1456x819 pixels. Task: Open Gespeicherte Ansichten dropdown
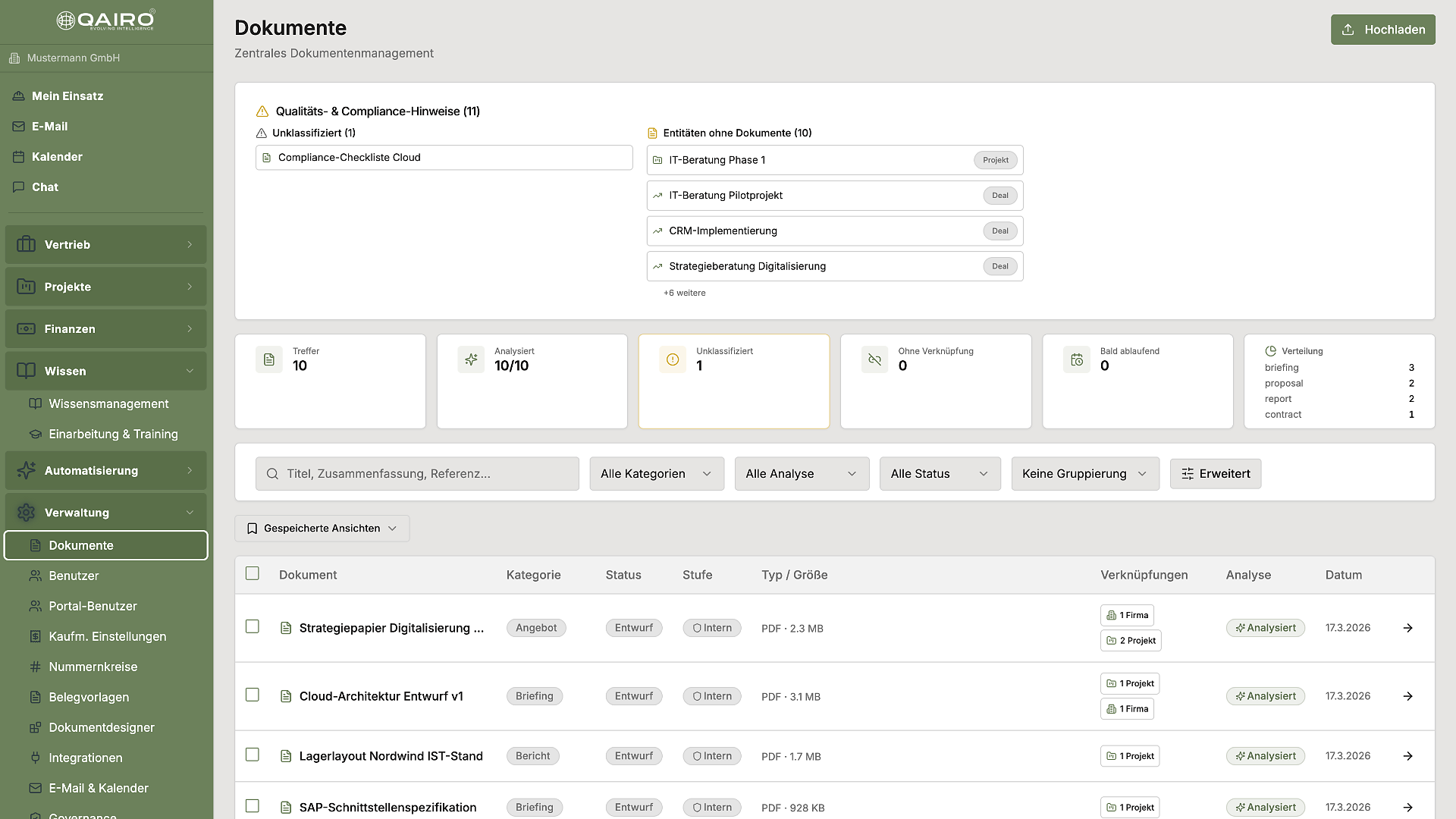(322, 529)
